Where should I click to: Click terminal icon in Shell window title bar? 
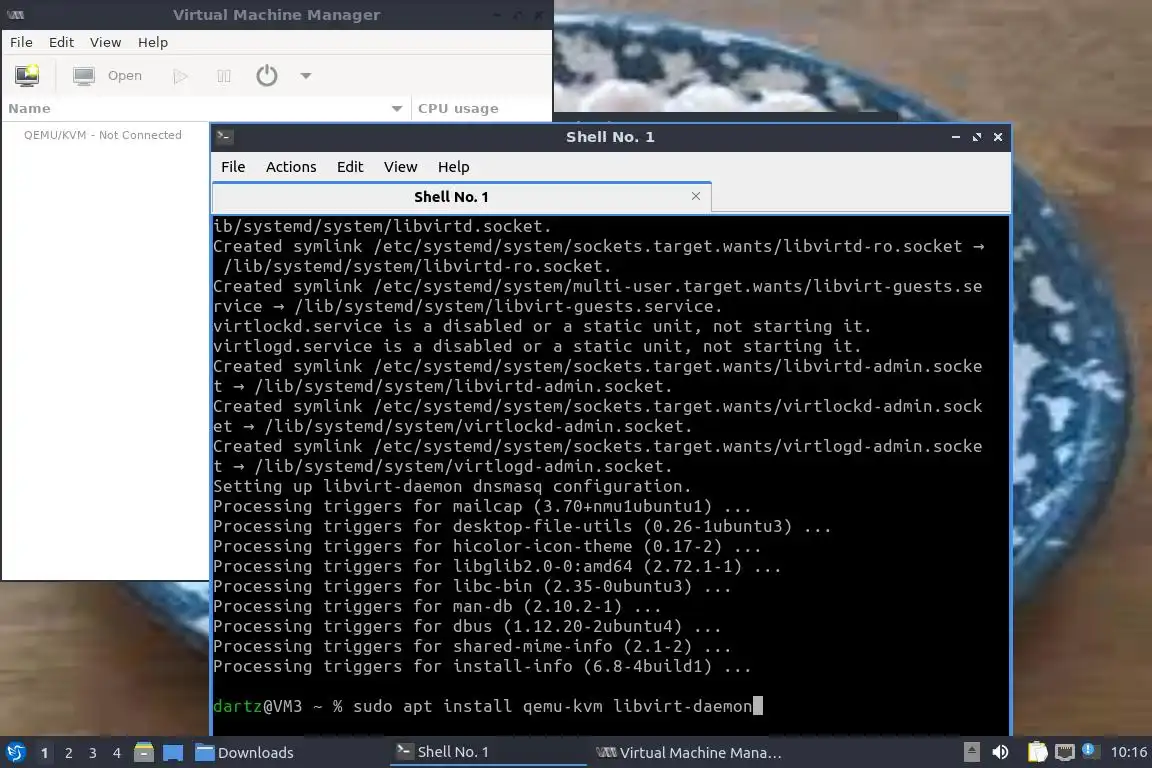(224, 137)
